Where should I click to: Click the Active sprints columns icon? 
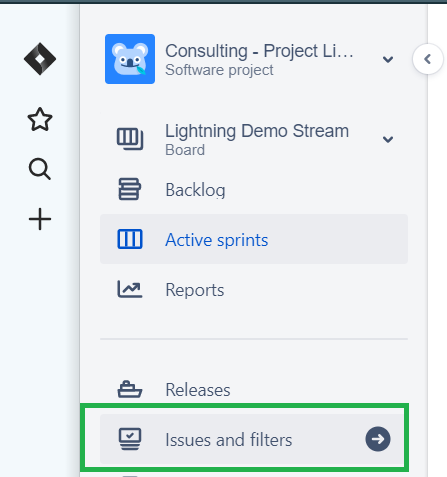pyautogui.click(x=130, y=239)
